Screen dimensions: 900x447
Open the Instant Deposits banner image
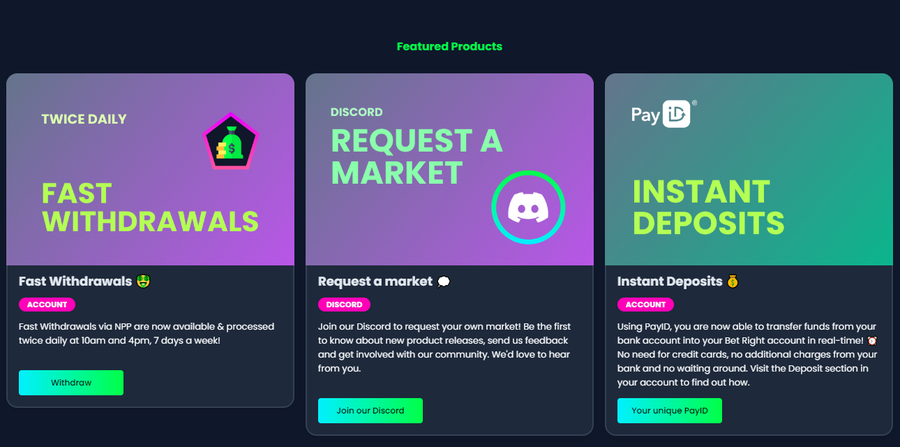click(749, 169)
